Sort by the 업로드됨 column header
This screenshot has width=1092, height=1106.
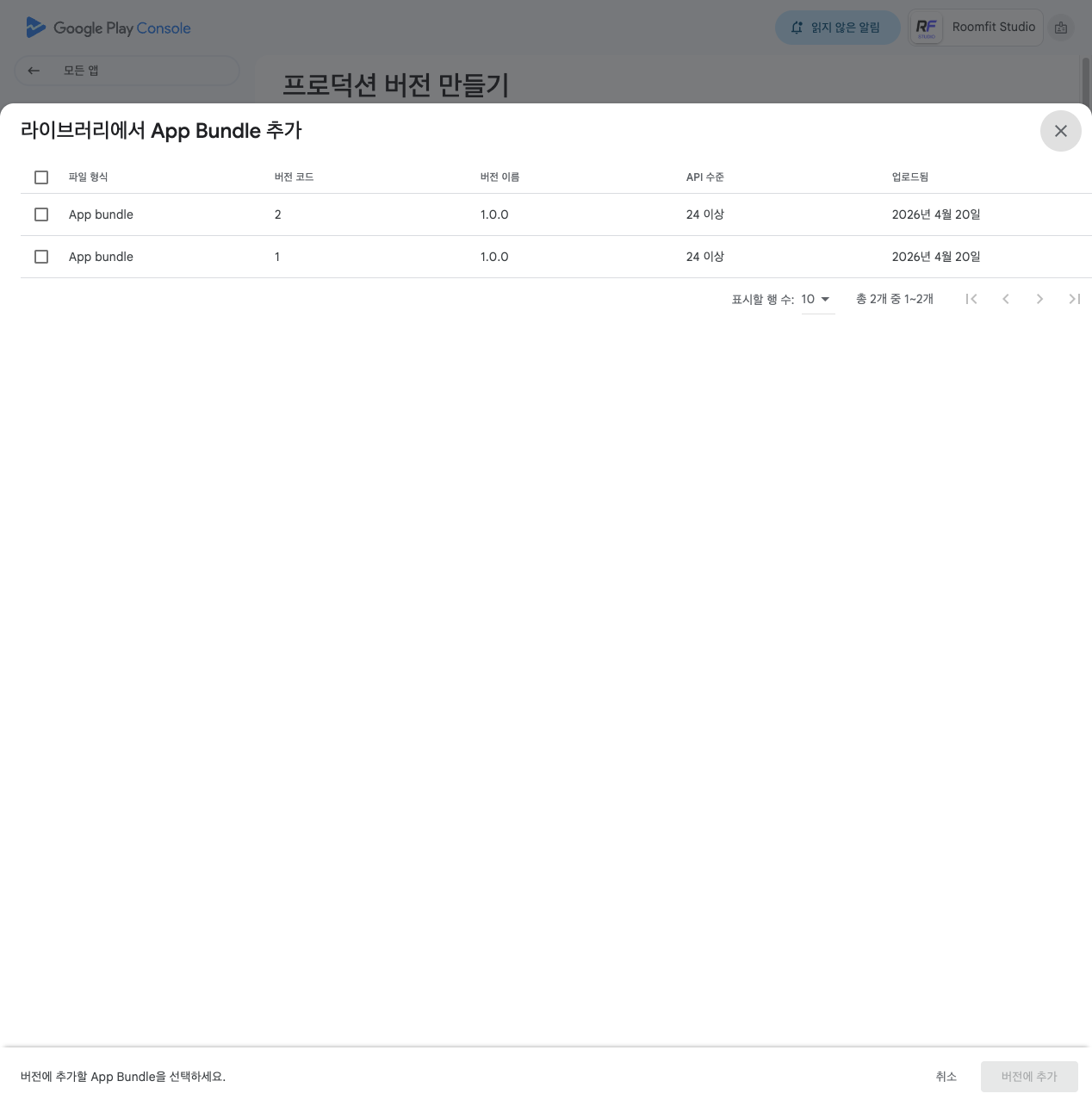coord(909,177)
